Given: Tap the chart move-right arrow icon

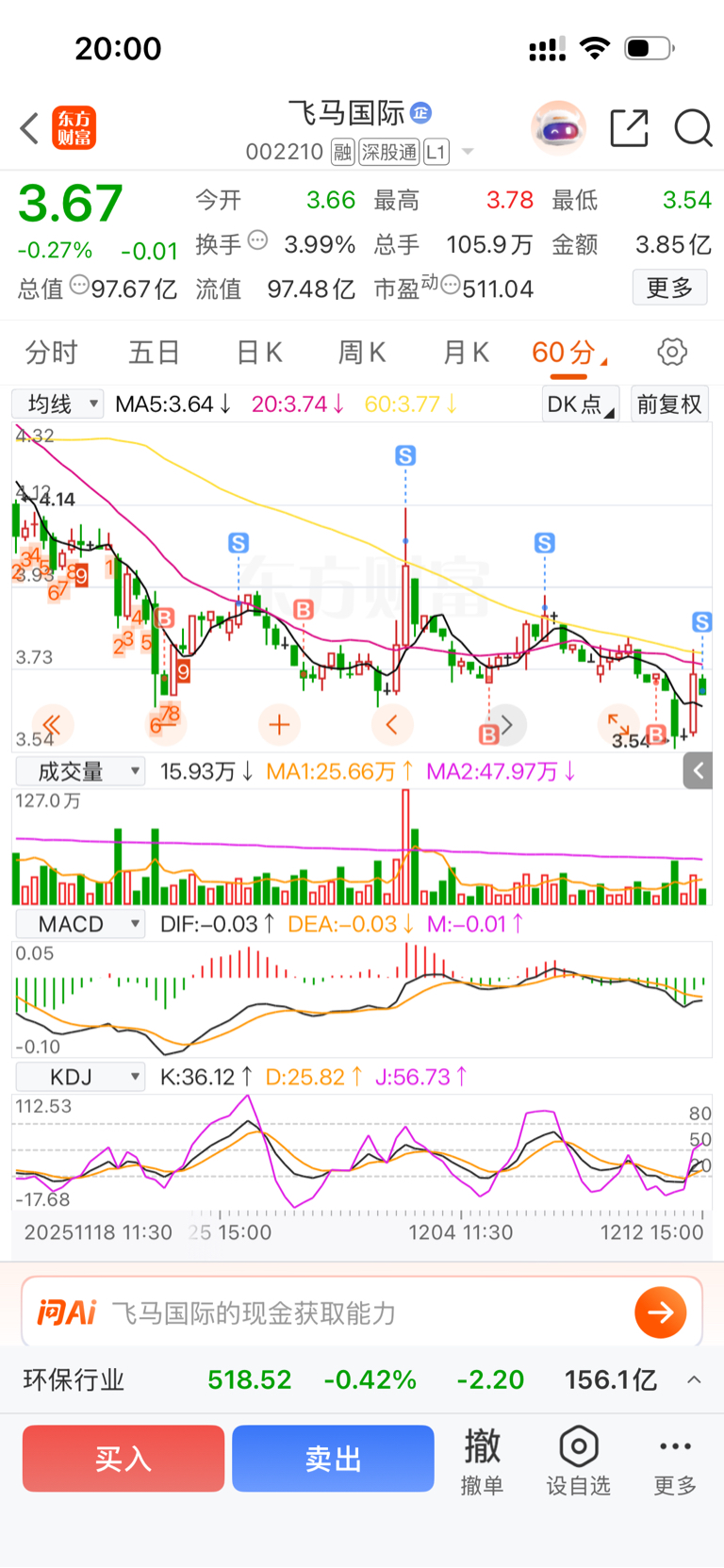Looking at the screenshot, I should point(507,725).
